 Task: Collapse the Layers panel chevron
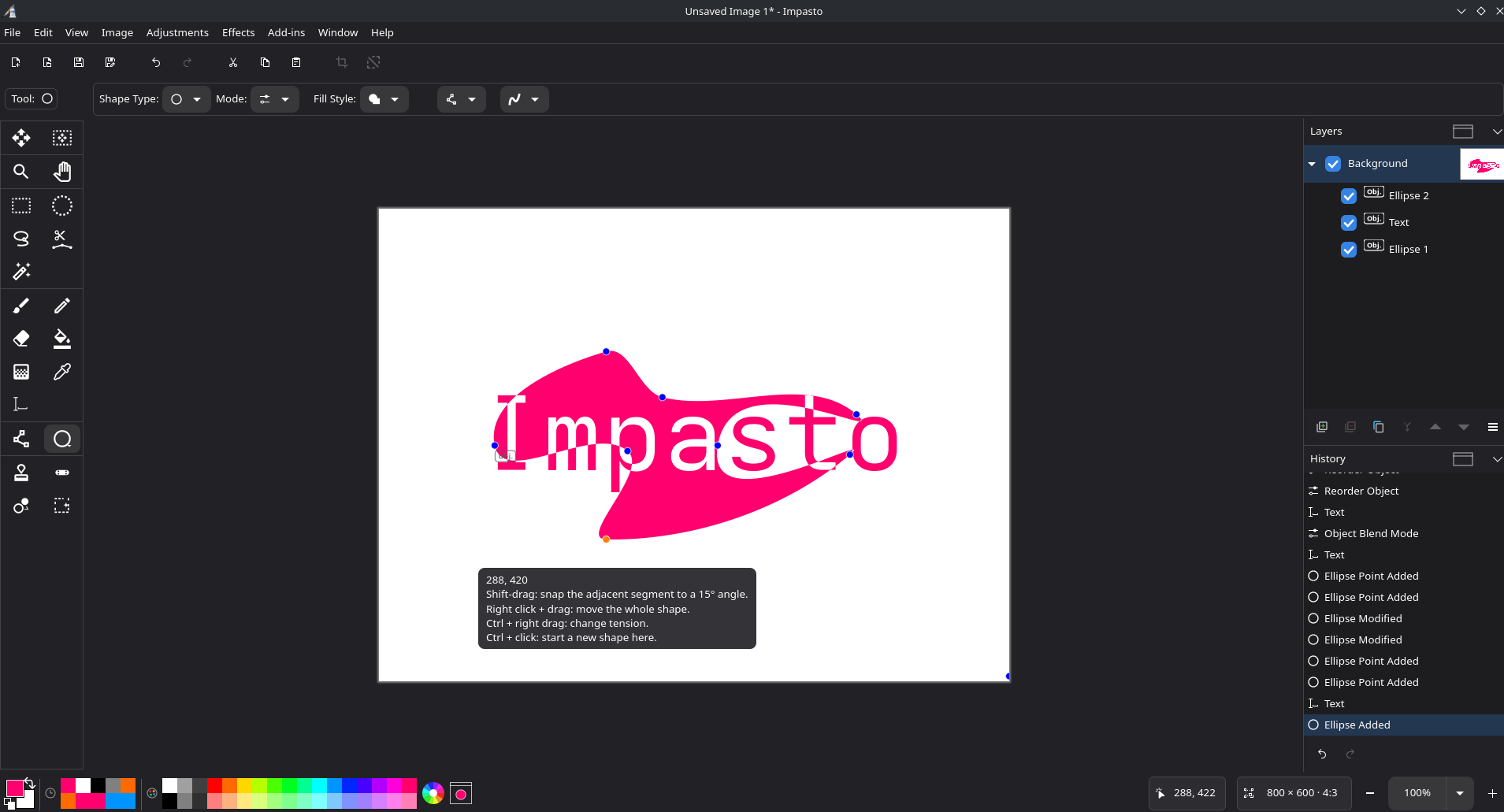coord(1497,132)
